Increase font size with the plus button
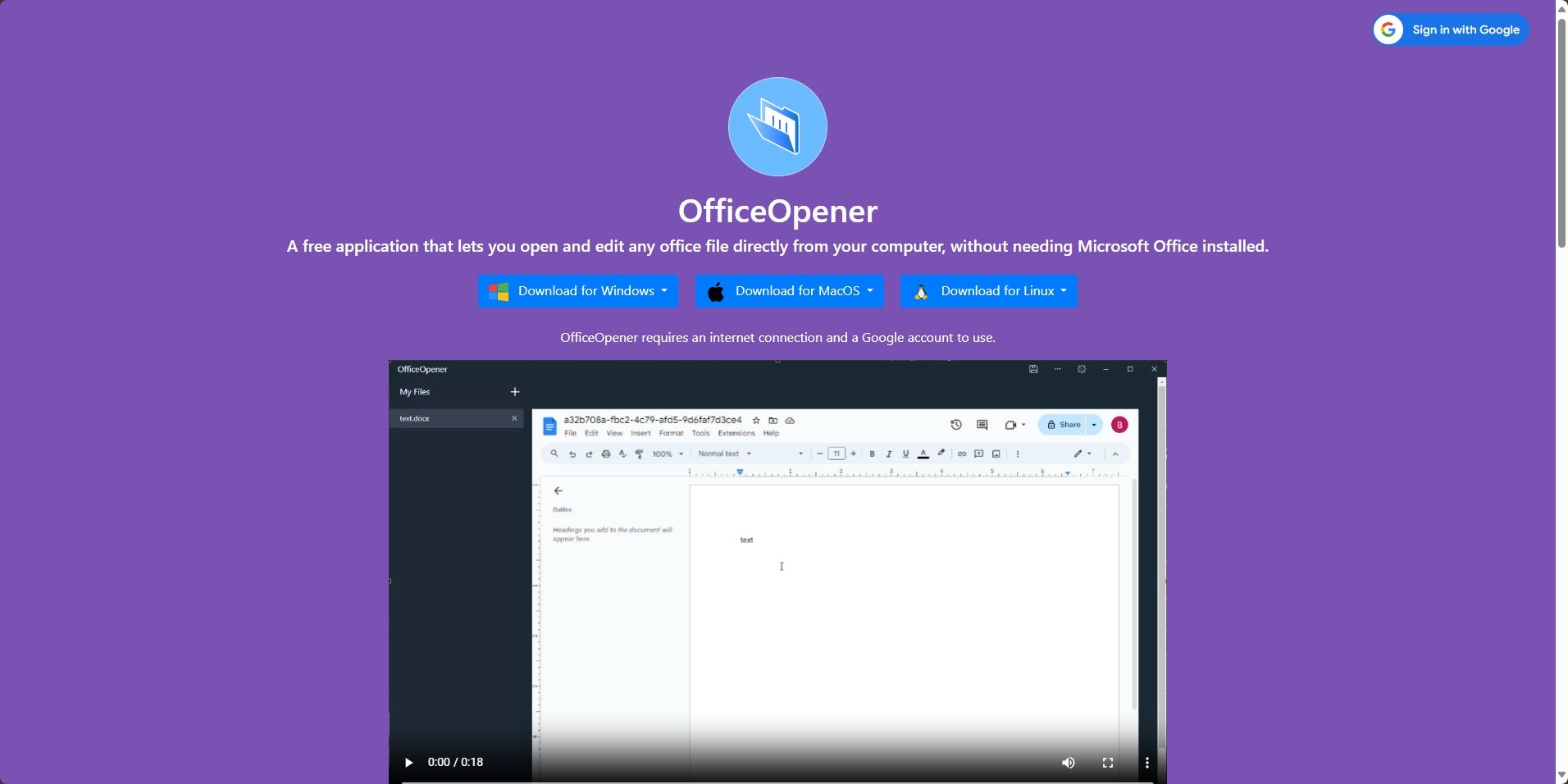Screen dimensions: 1568x784 pos(854,454)
